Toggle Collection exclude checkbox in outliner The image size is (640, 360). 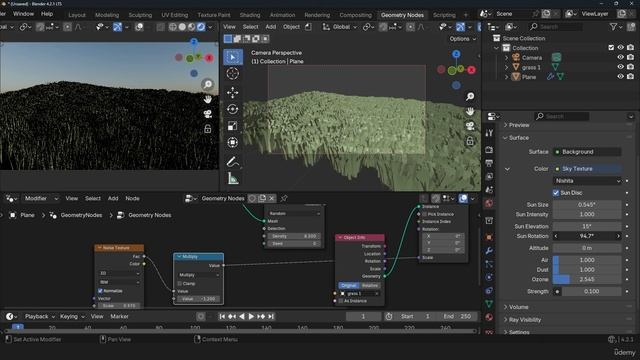point(611,48)
